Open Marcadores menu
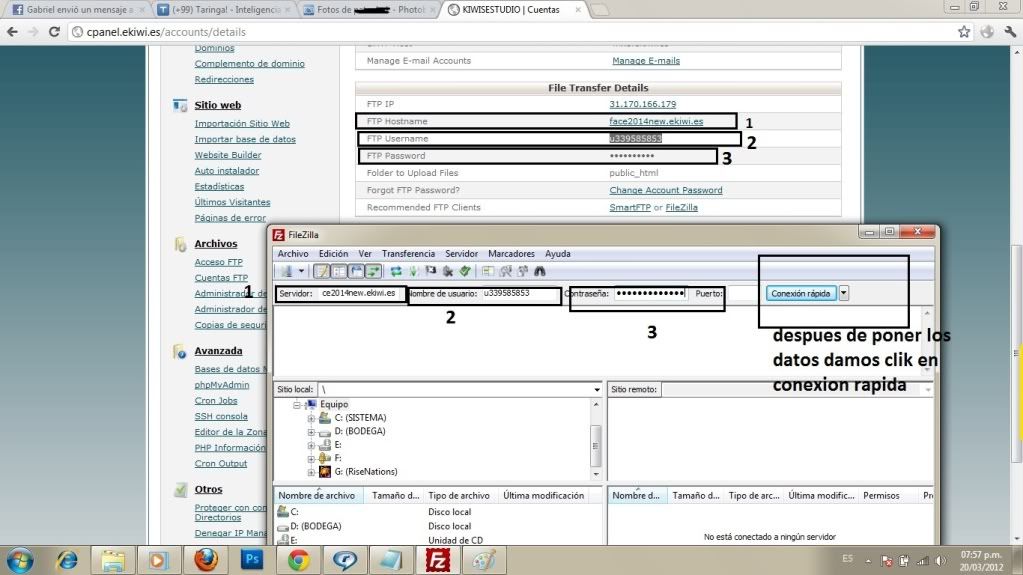Image resolution: width=1023 pixels, height=575 pixels. (x=511, y=253)
